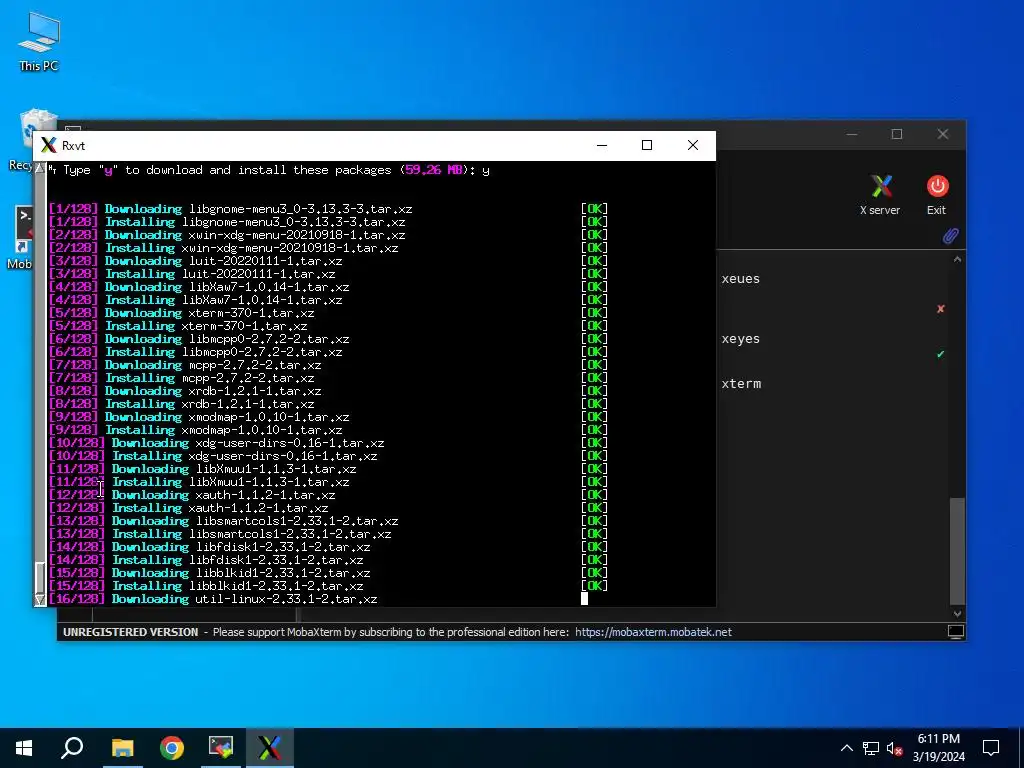Open the notification center icon
The width and height of the screenshot is (1024, 768).
click(x=991, y=748)
